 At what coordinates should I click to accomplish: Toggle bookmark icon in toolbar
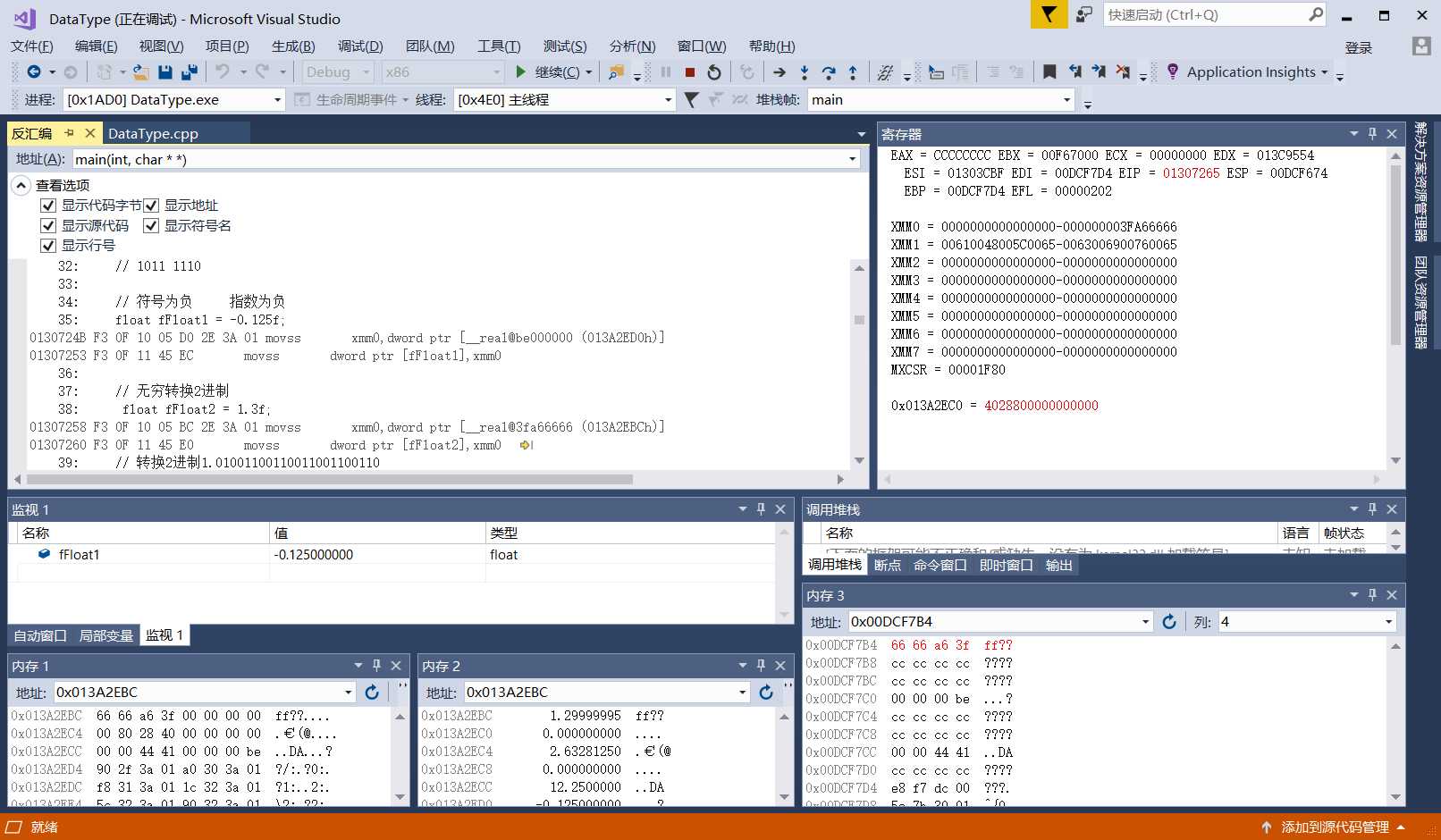coord(1049,72)
